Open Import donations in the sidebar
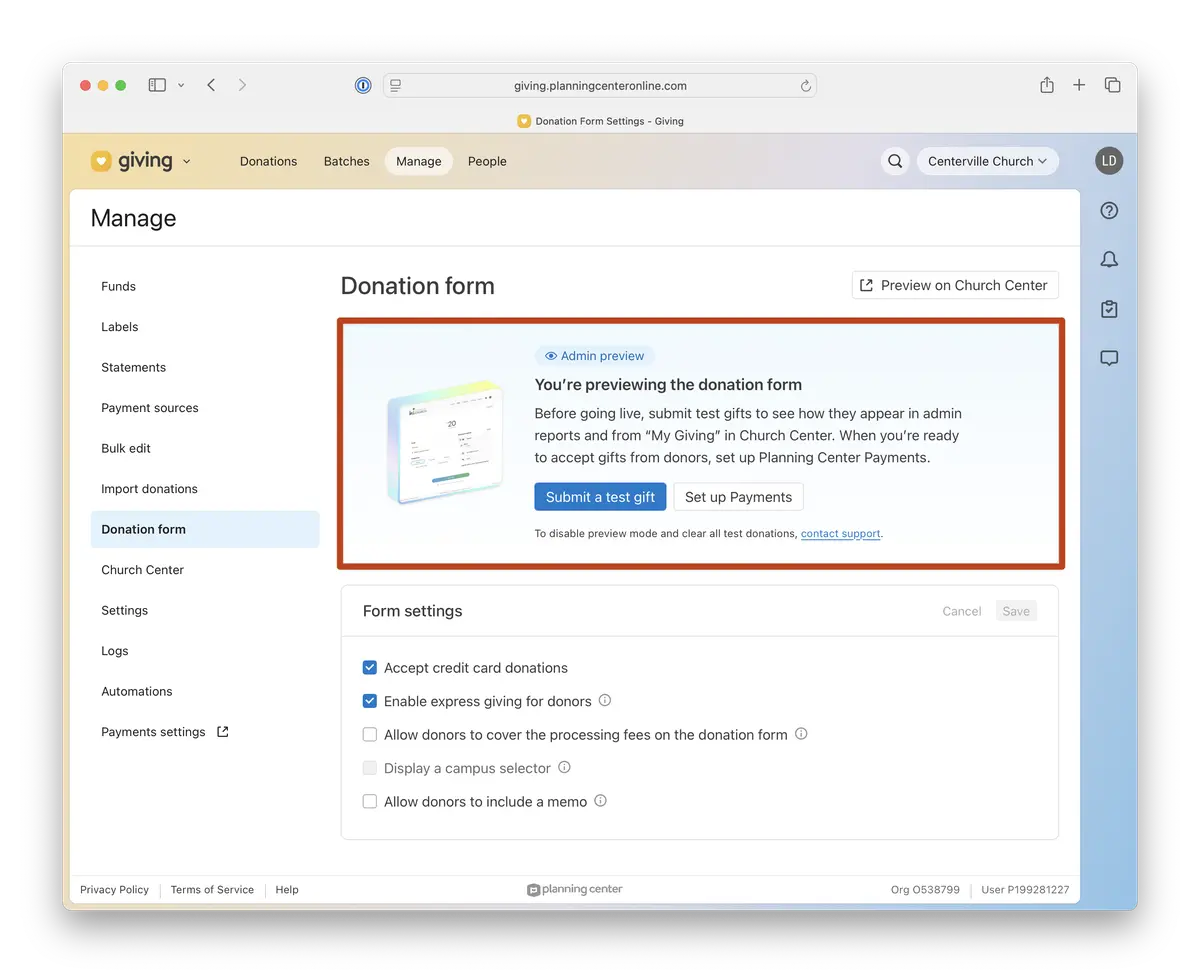This screenshot has width=1200, height=973. (x=205, y=489)
